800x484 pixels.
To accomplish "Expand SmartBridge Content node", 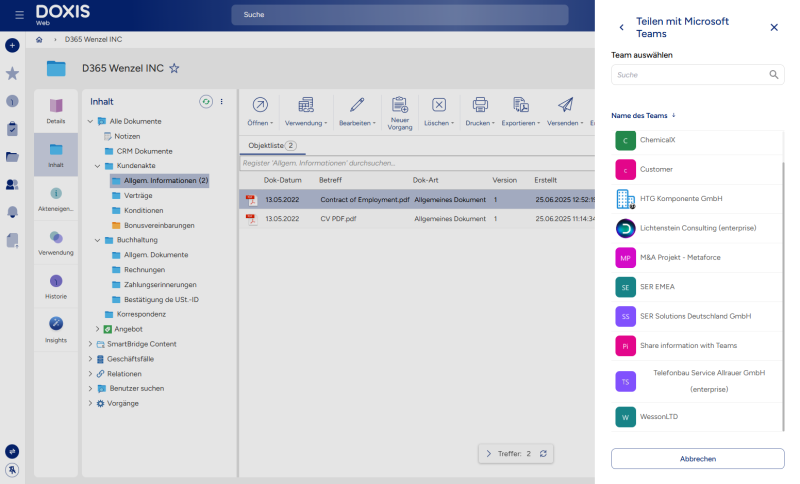I will 90,344.
